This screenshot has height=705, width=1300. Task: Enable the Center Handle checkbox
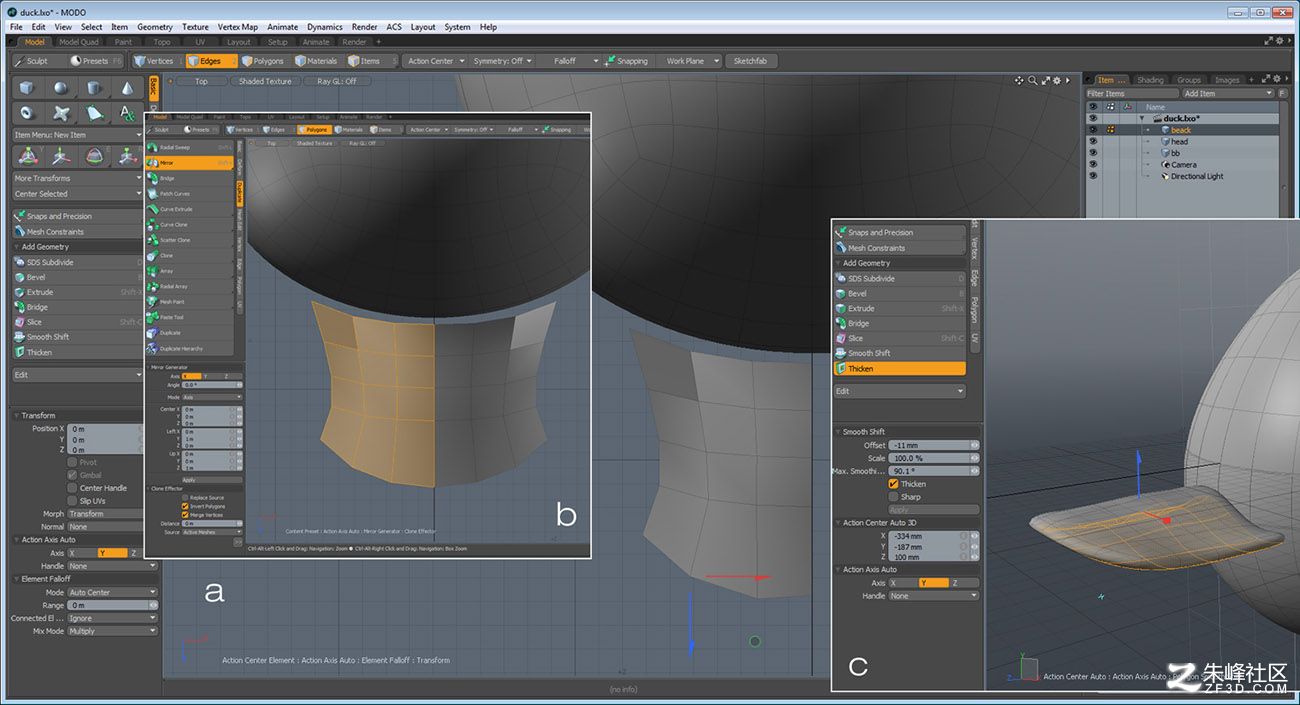72,488
